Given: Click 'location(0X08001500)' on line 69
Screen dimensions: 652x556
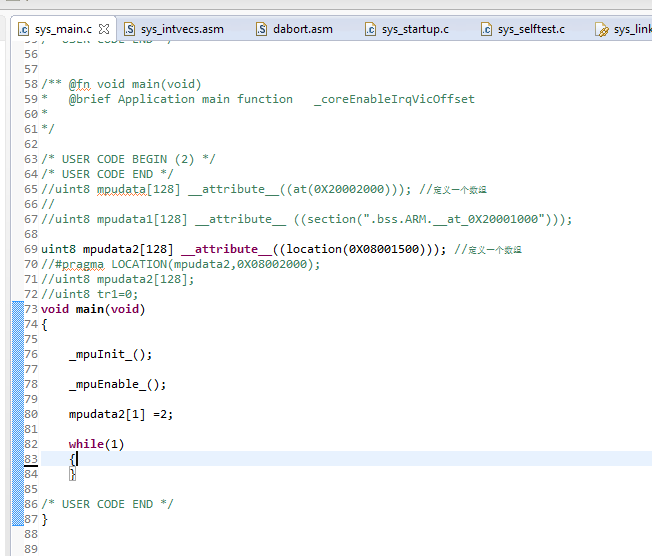Looking at the screenshot, I should [x=356, y=249].
